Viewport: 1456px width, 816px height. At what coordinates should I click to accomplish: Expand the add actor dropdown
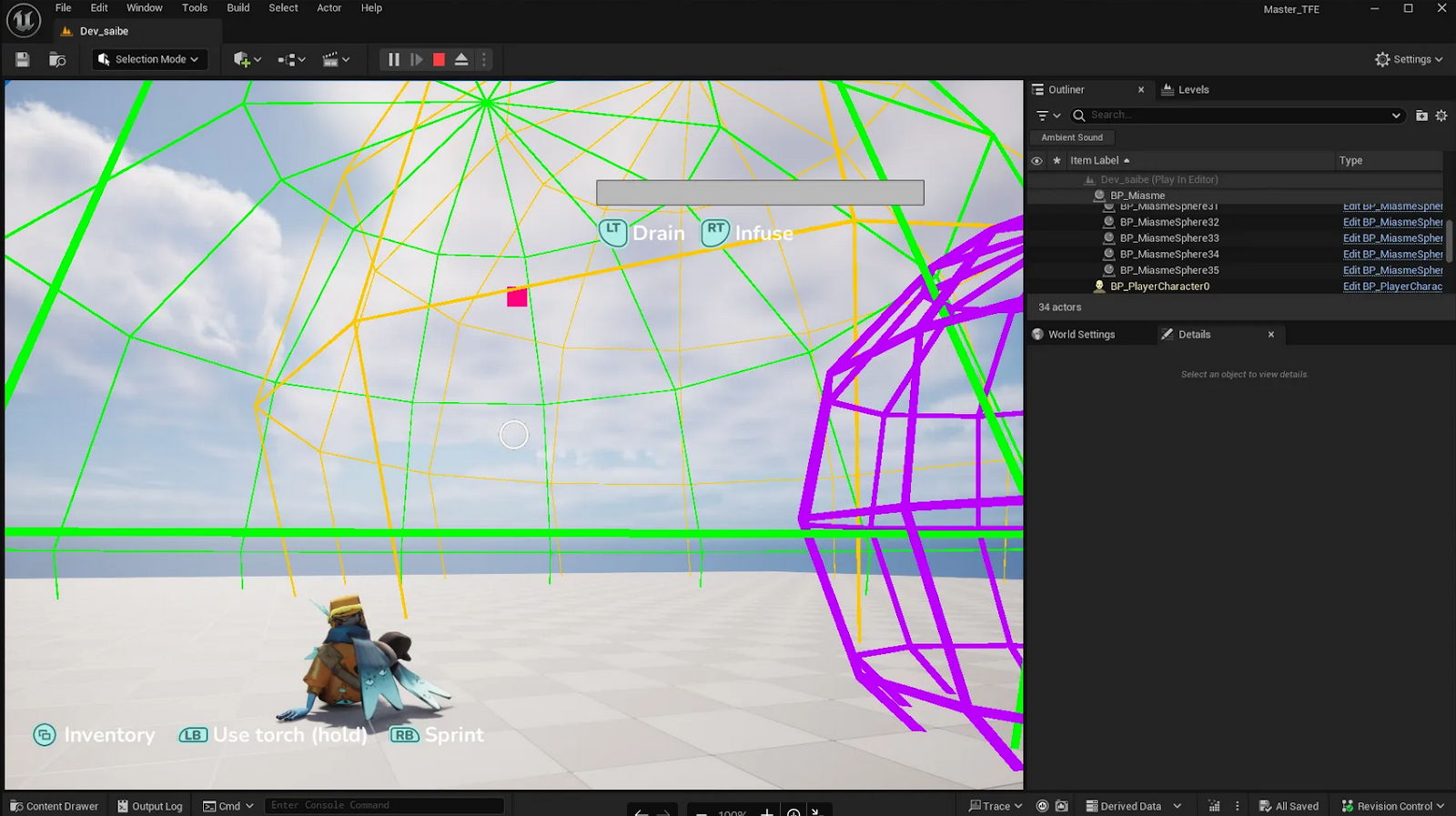(x=247, y=59)
